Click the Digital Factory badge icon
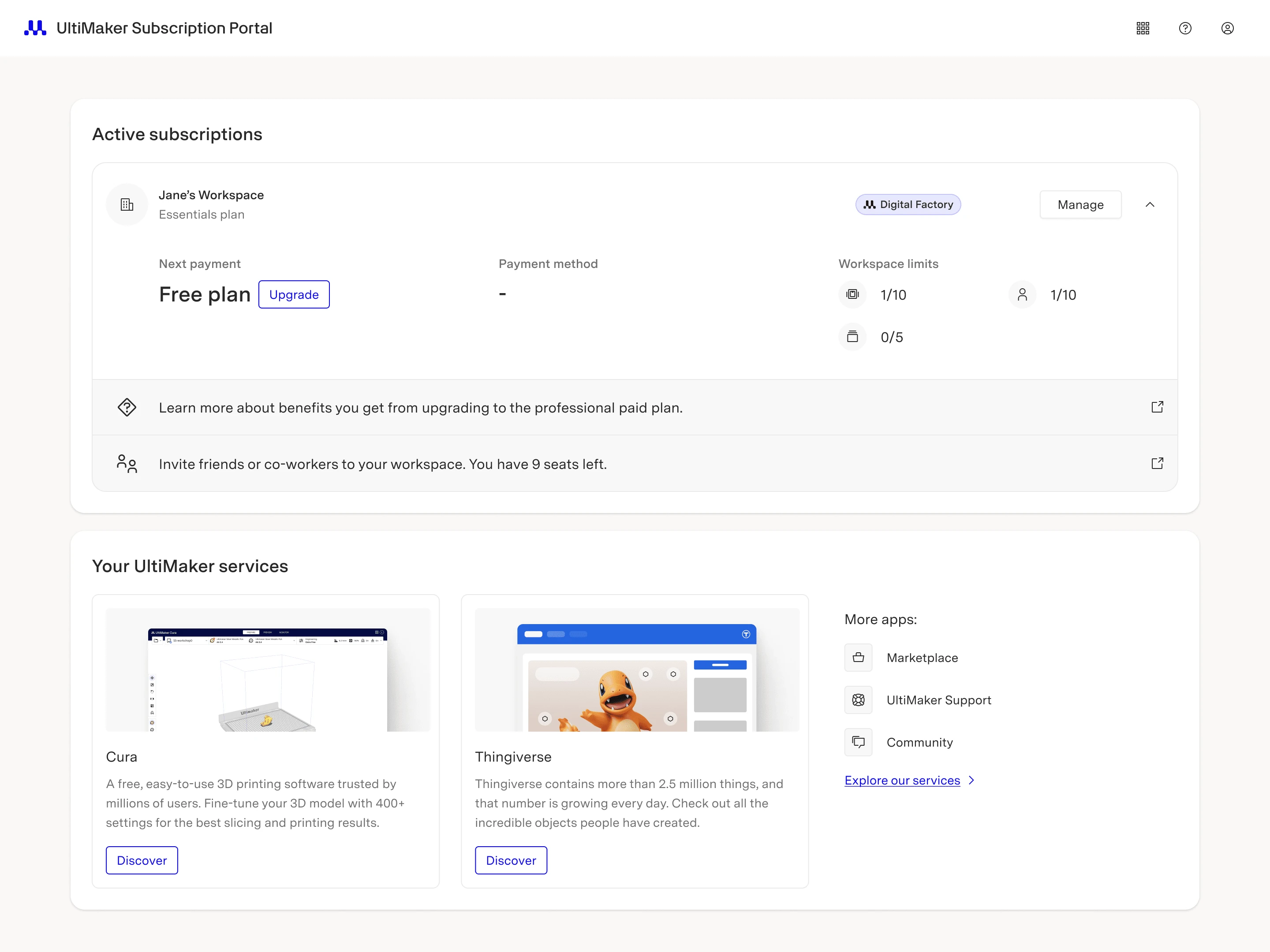This screenshot has width=1270, height=952. [869, 204]
